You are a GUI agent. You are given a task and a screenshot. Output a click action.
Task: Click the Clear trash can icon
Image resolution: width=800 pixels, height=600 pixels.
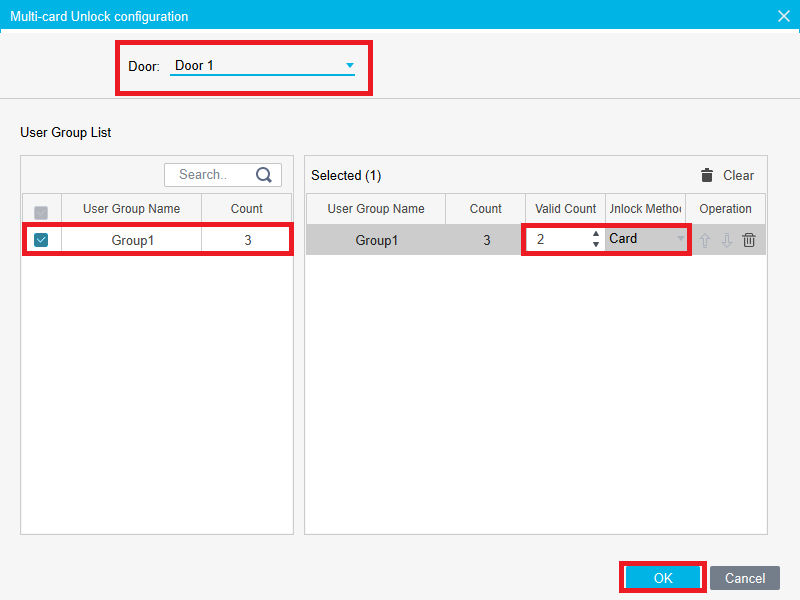pos(707,175)
